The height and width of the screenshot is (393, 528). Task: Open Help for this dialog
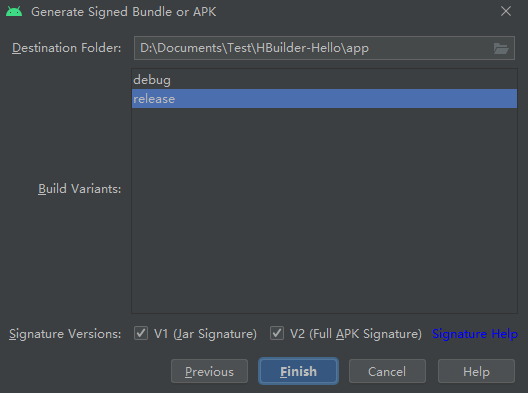[476, 371]
